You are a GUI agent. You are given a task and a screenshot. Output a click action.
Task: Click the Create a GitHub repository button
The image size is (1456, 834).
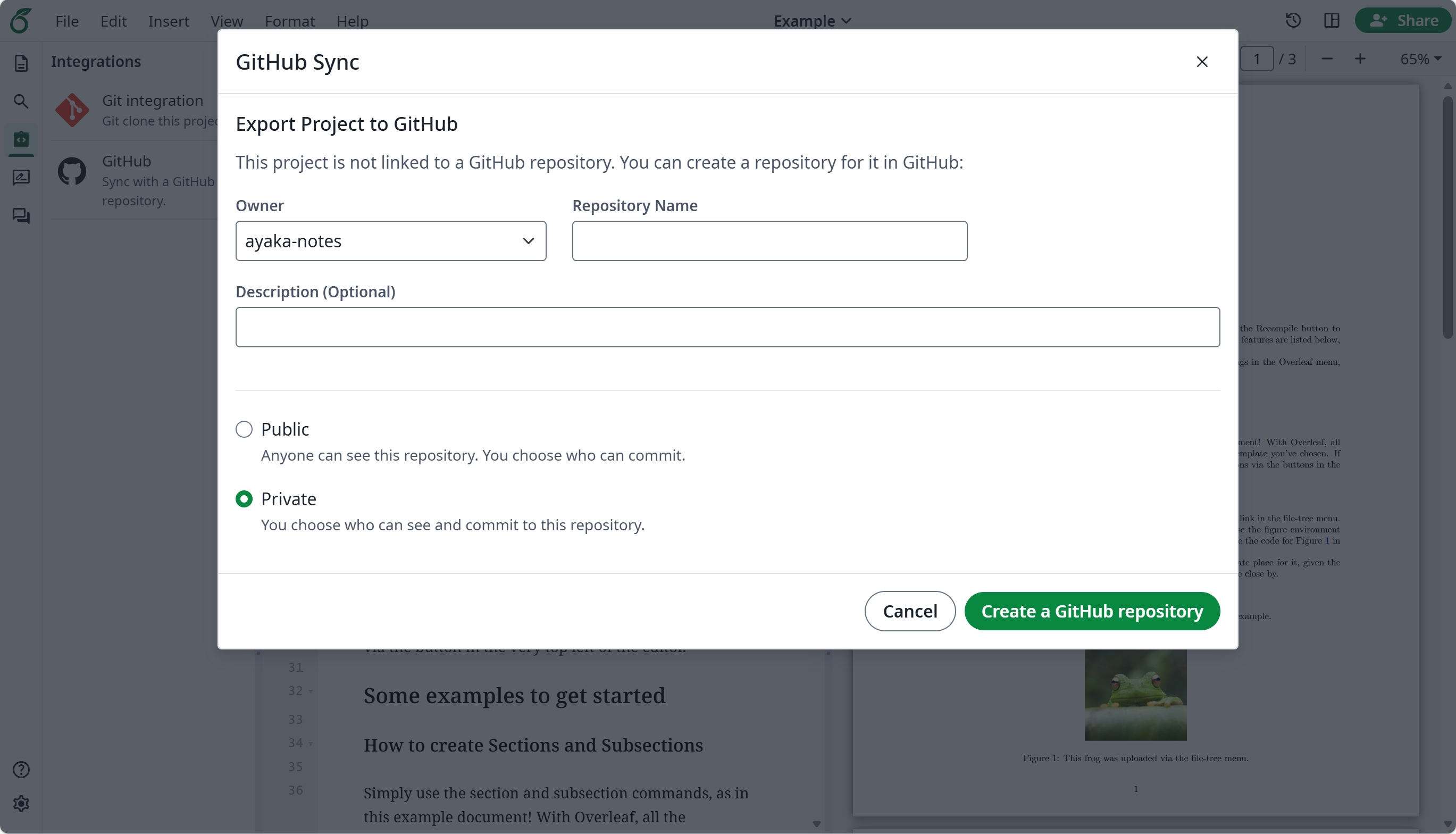[1092, 611]
